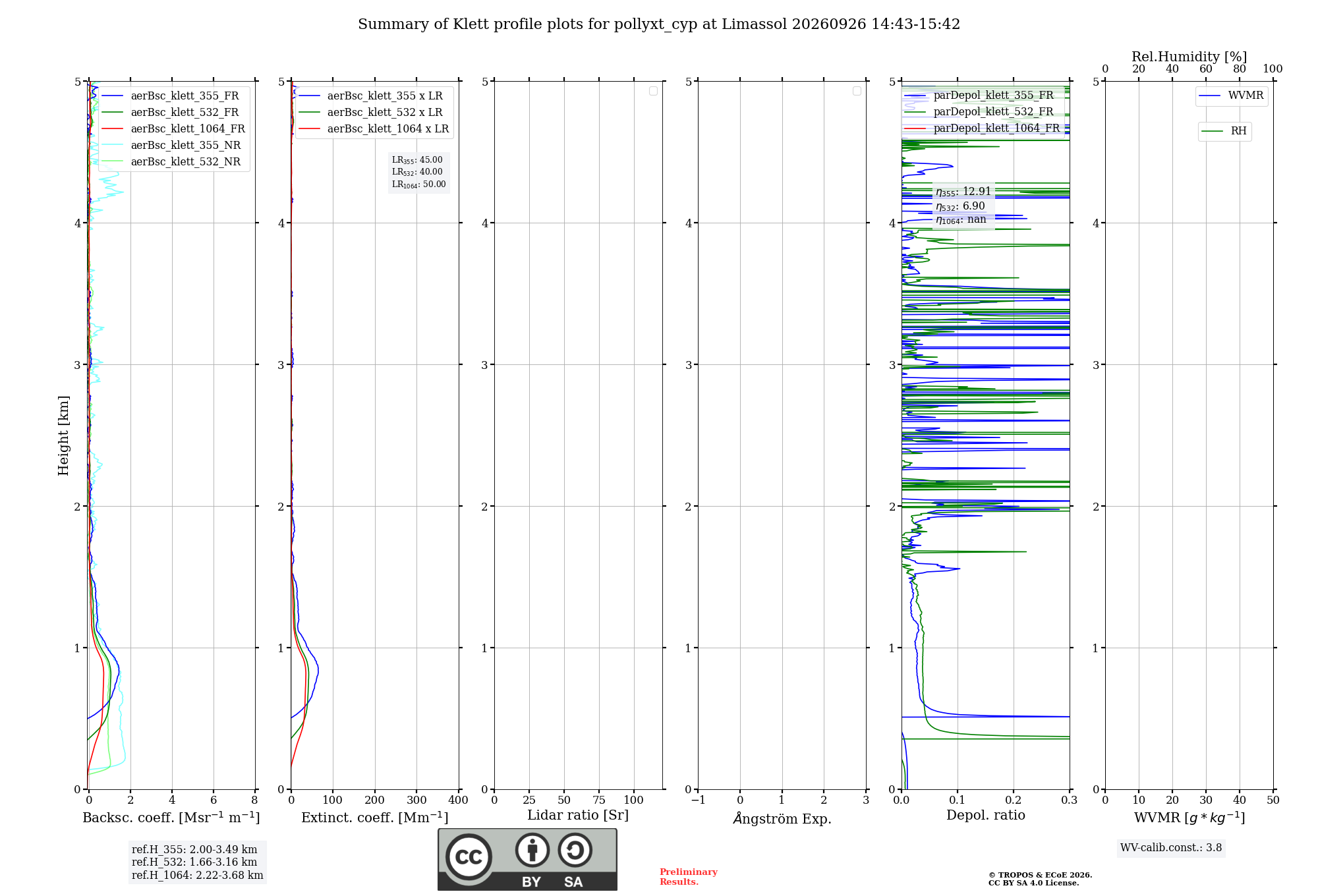Click legend entry aerBsc_klett_1064 x LR
The image size is (1318, 896).
[x=374, y=129]
